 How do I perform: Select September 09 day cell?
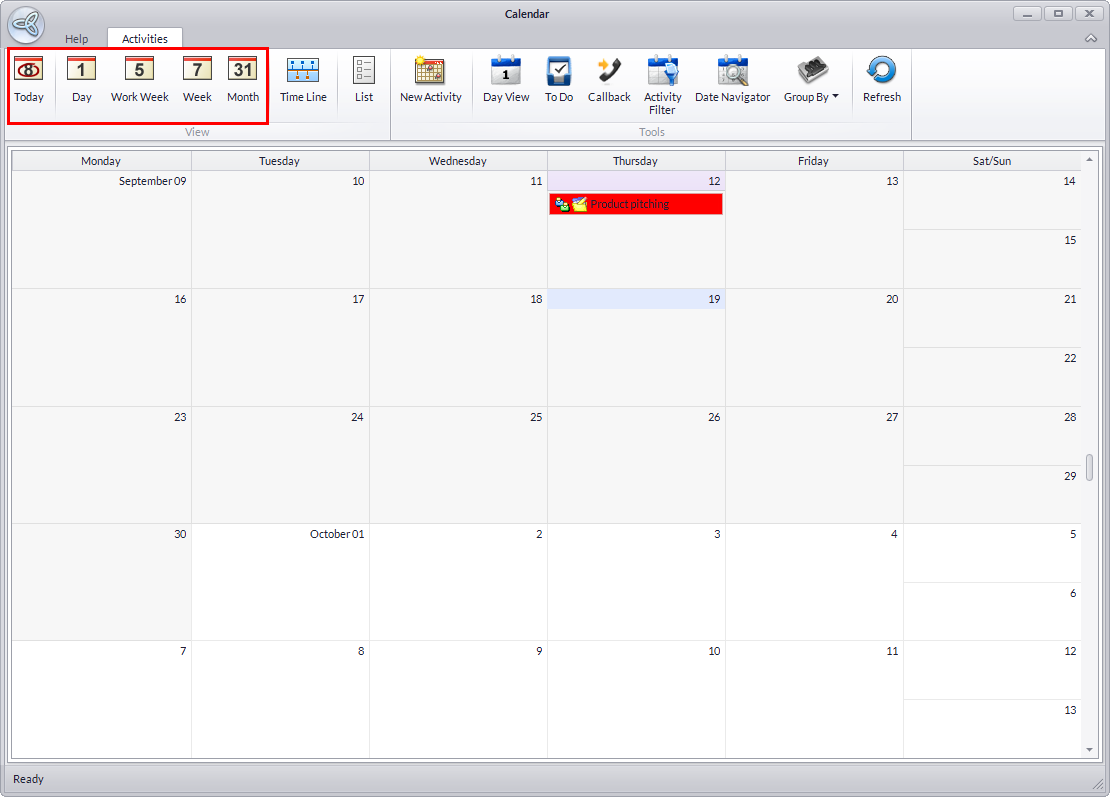pos(101,229)
